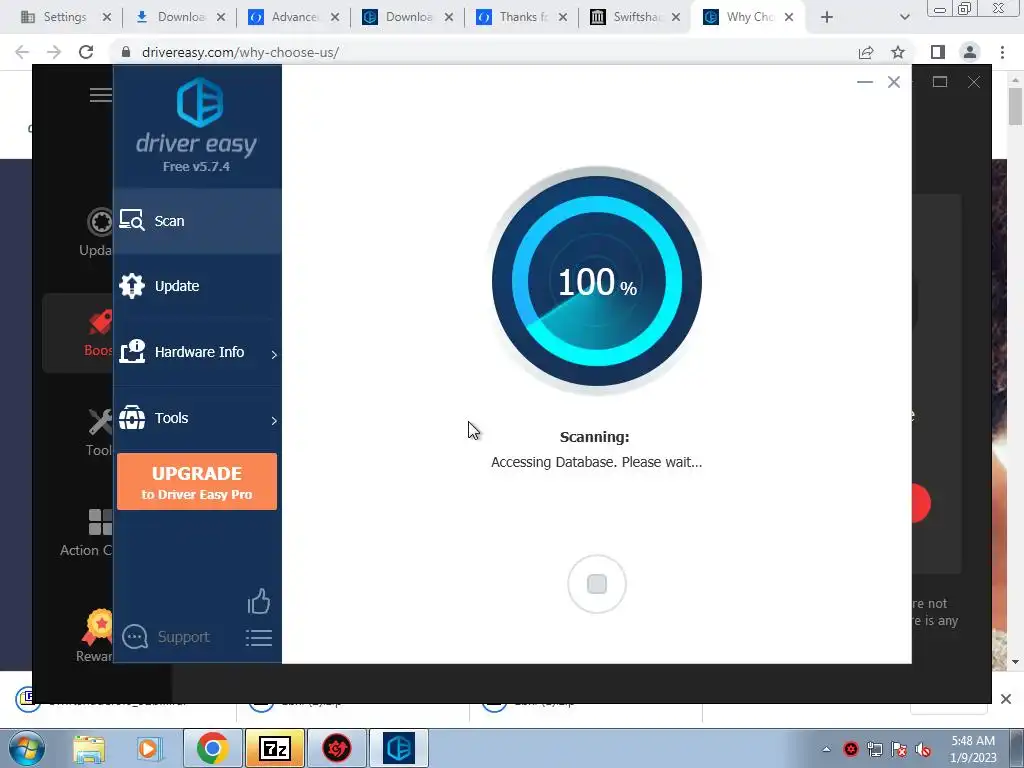
Task: Click Boost rocket icon in background app
Action: point(100,323)
